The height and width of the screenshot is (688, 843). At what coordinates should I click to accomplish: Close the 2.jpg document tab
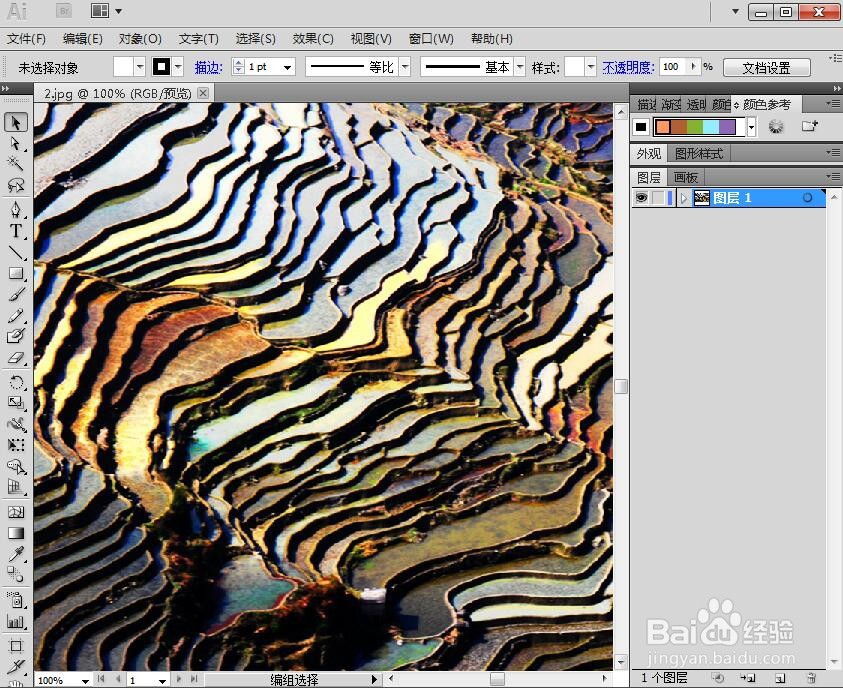(203, 93)
